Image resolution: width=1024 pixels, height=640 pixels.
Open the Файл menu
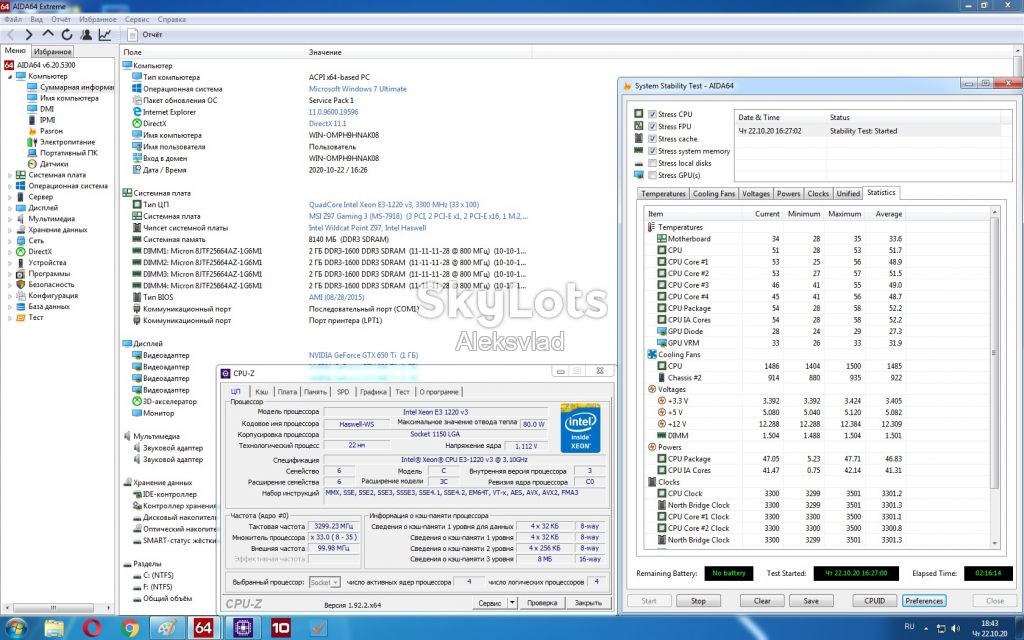coord(13,20)
